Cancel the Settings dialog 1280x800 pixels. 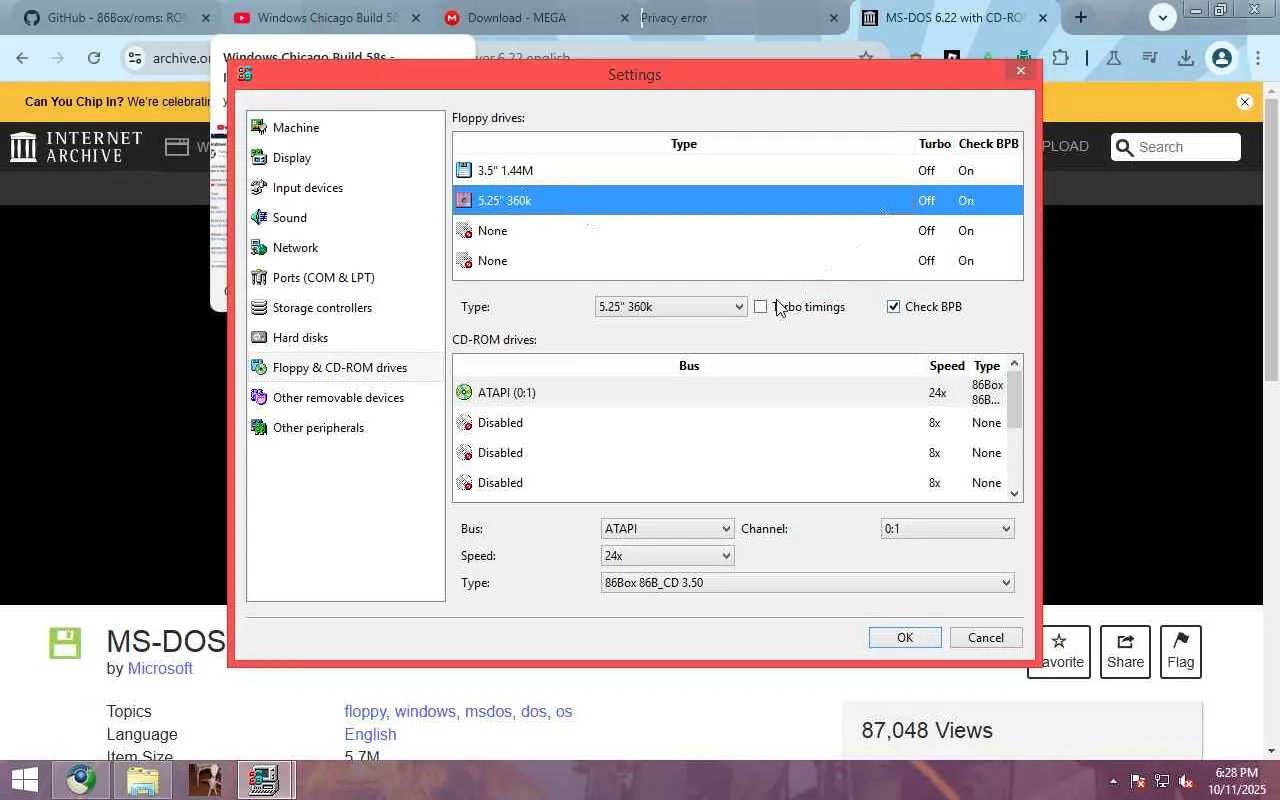point(985,637)
